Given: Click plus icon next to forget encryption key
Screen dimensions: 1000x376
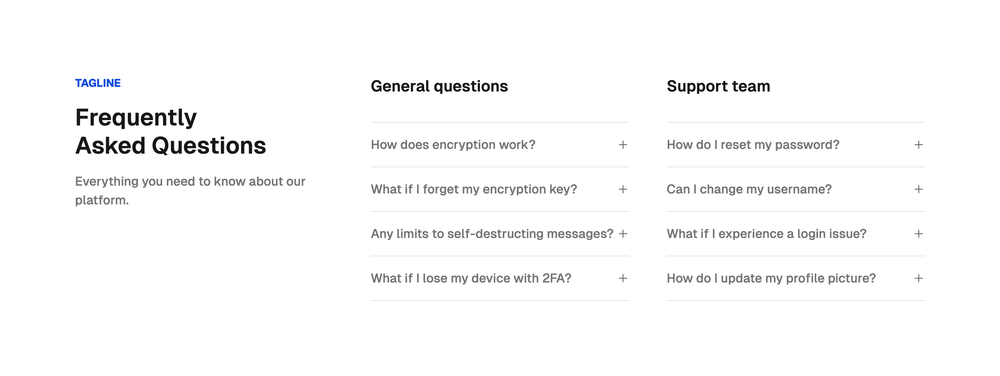Looking at the screenshot, I should (623, 189).
